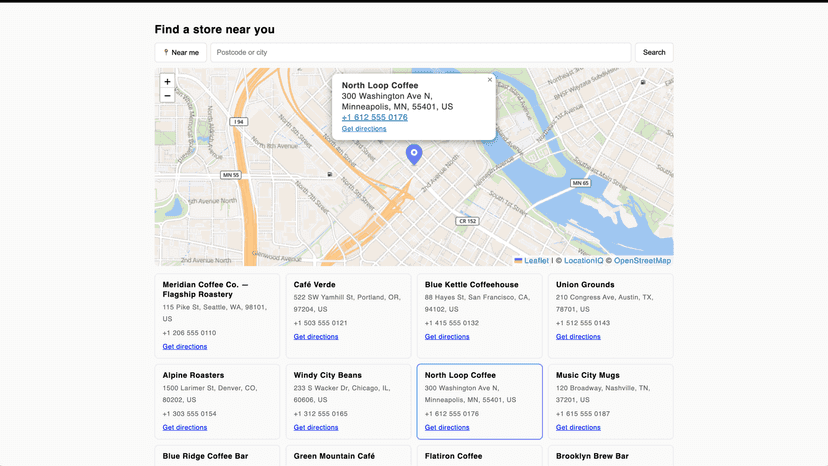
Task: Get directions to Alpine Roasters
Action: pos(185,427)
